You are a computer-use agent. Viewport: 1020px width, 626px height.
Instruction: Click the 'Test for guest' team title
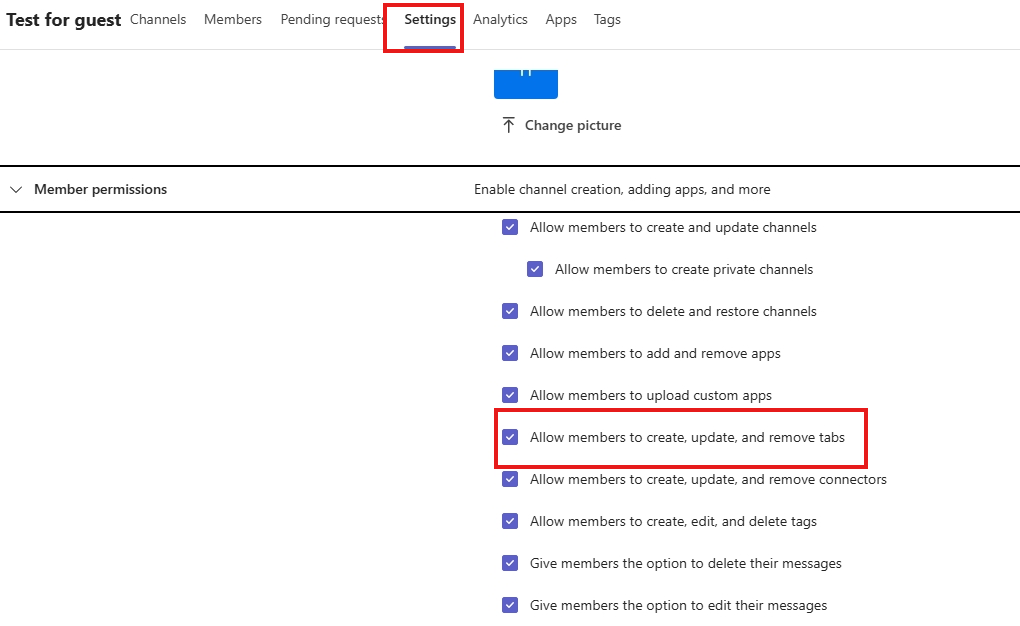click(x=64, y=20)
